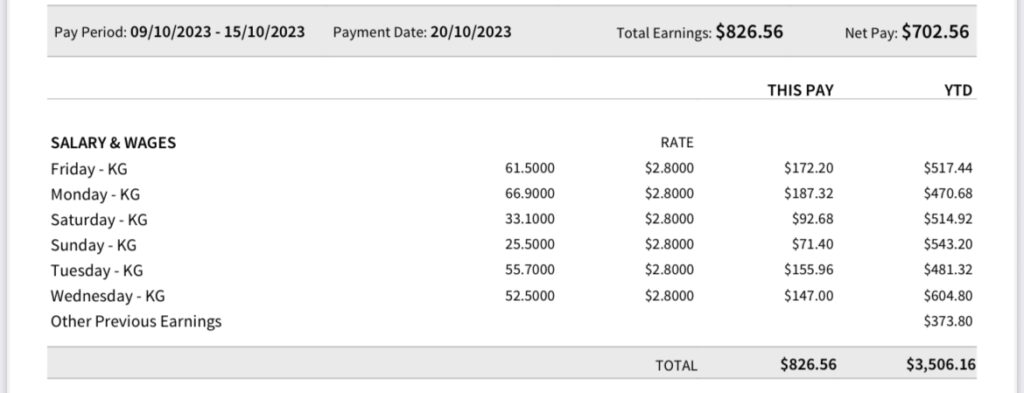
Task: Select the total this-pay amount $826.56 in footer
Action: (808, 365)
